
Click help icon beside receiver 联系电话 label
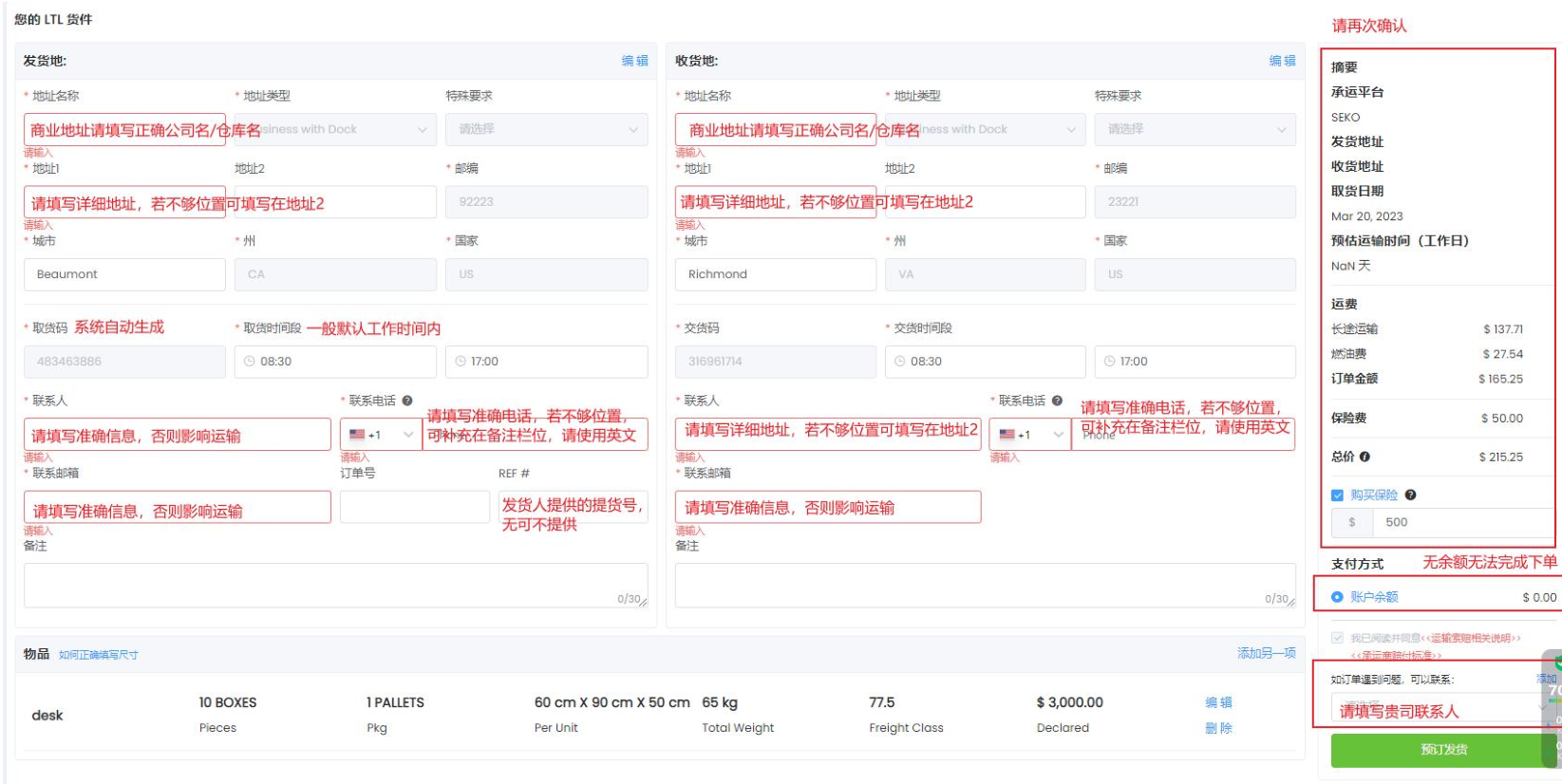coord(1057,401)
